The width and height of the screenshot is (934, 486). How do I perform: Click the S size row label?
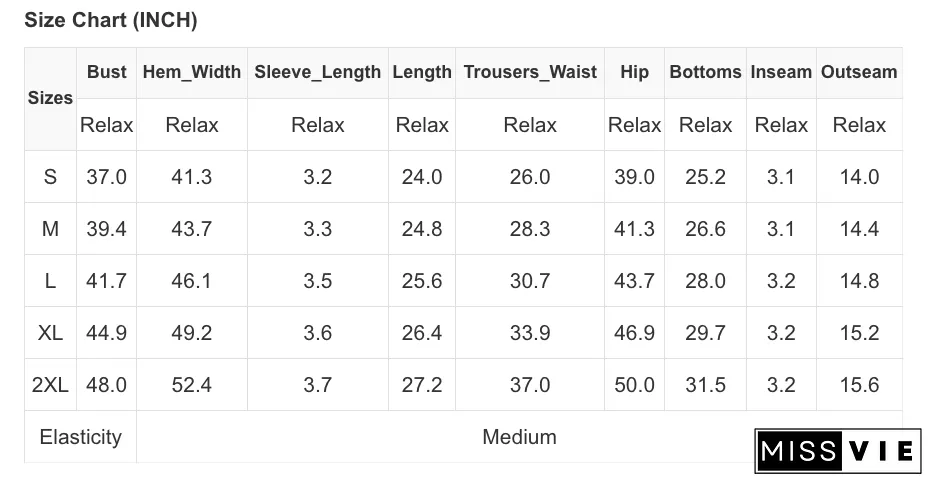[x=50, y=177]
